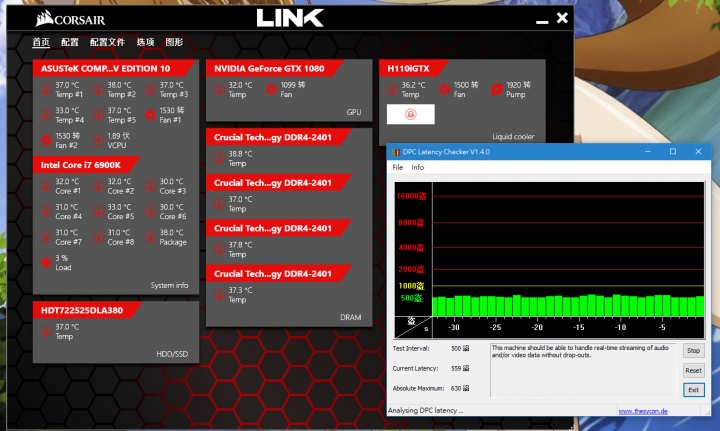
Task: Click the Liquid cooler label
Action: point(513,137)
